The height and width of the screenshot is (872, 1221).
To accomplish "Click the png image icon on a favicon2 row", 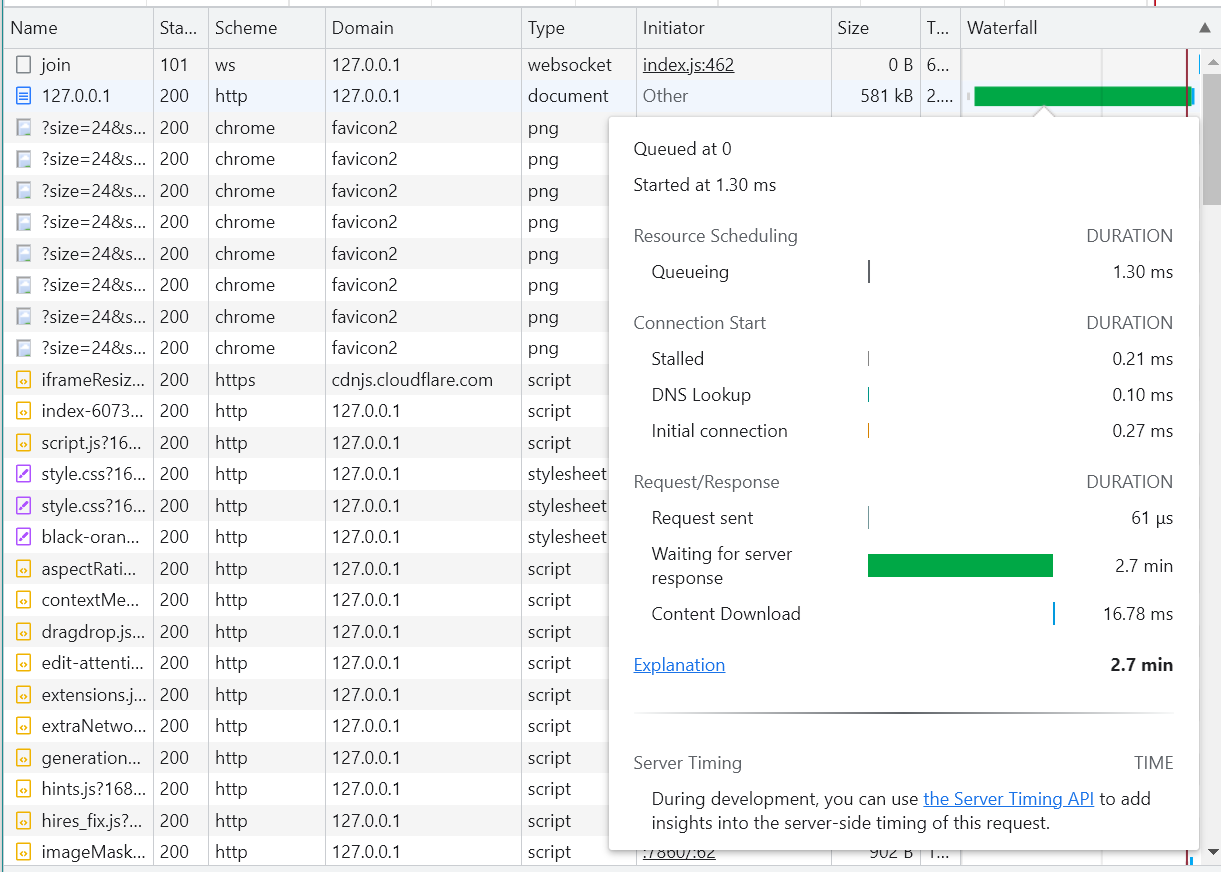I will click(22, 127).
